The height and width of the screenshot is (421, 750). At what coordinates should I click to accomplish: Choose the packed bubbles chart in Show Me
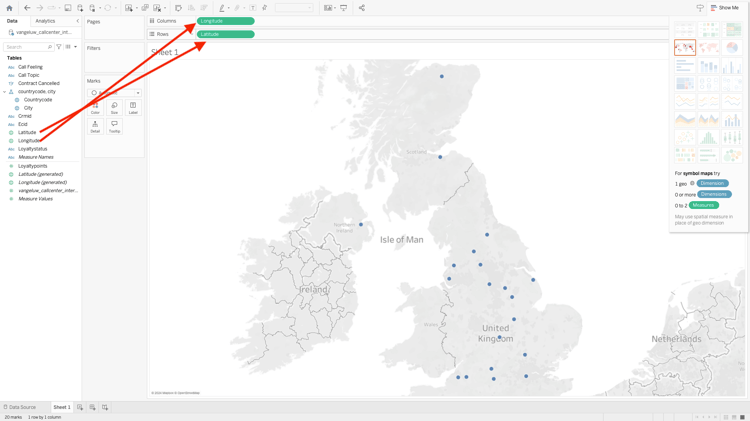click(732, 155)
